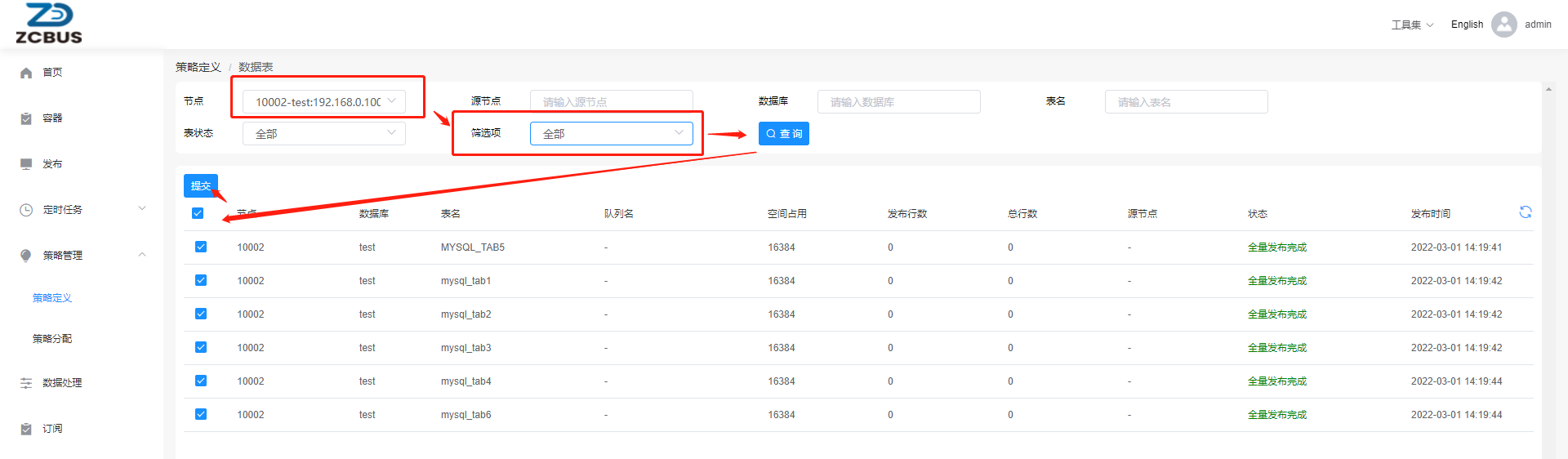Click the 策略管理 lightbulb icon
The width and height of the screenshot is (1568, 459).
click(26, 256)
